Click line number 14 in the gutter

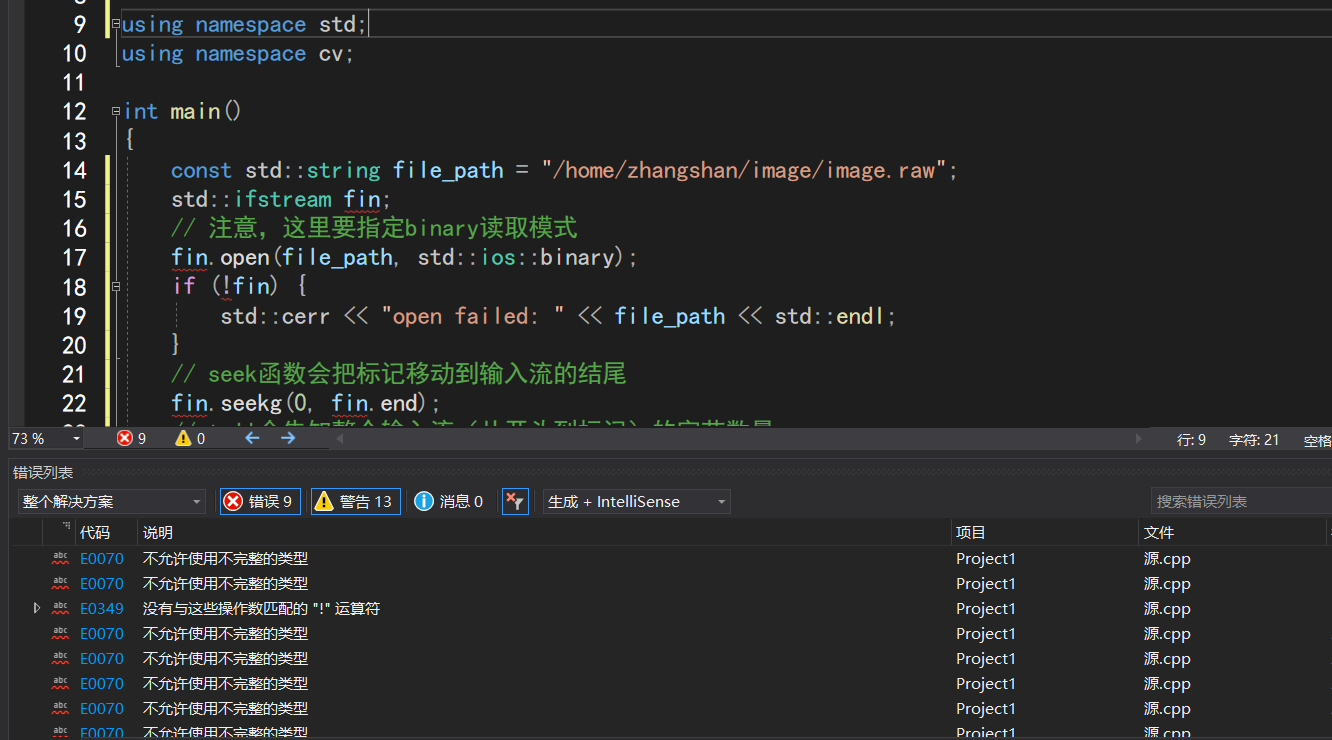[74, 170]
